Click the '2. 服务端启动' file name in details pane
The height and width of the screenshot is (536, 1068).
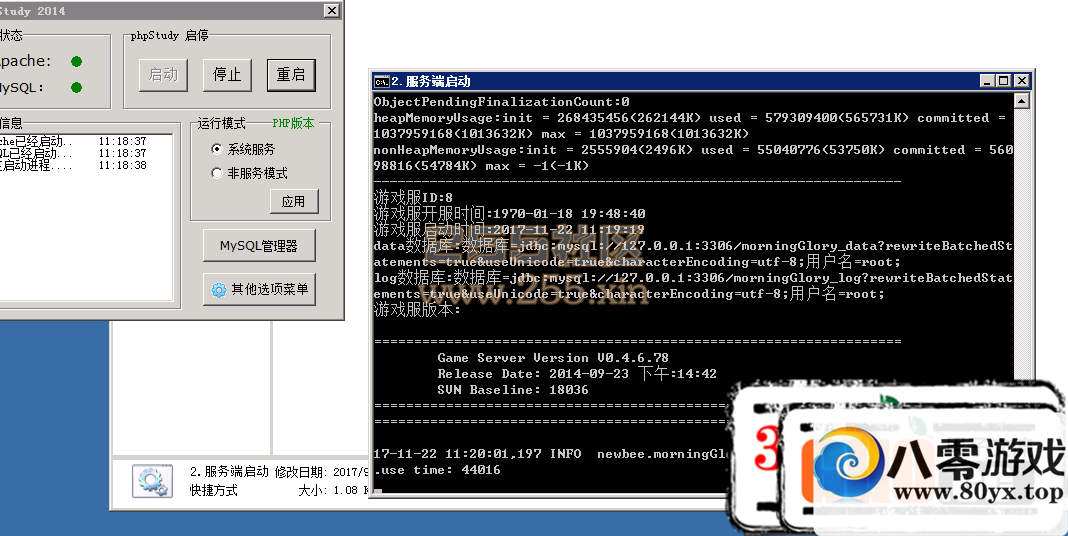[229, 471]
